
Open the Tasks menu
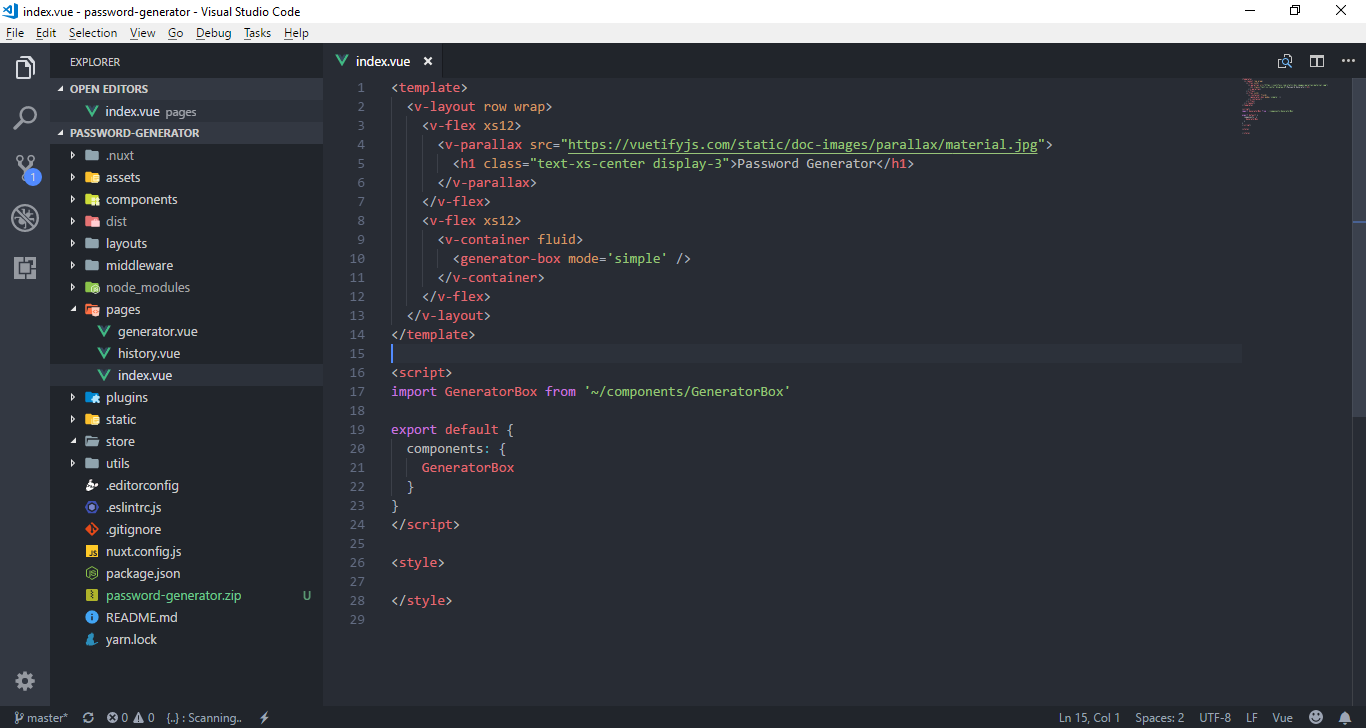(x=257, y=33)
